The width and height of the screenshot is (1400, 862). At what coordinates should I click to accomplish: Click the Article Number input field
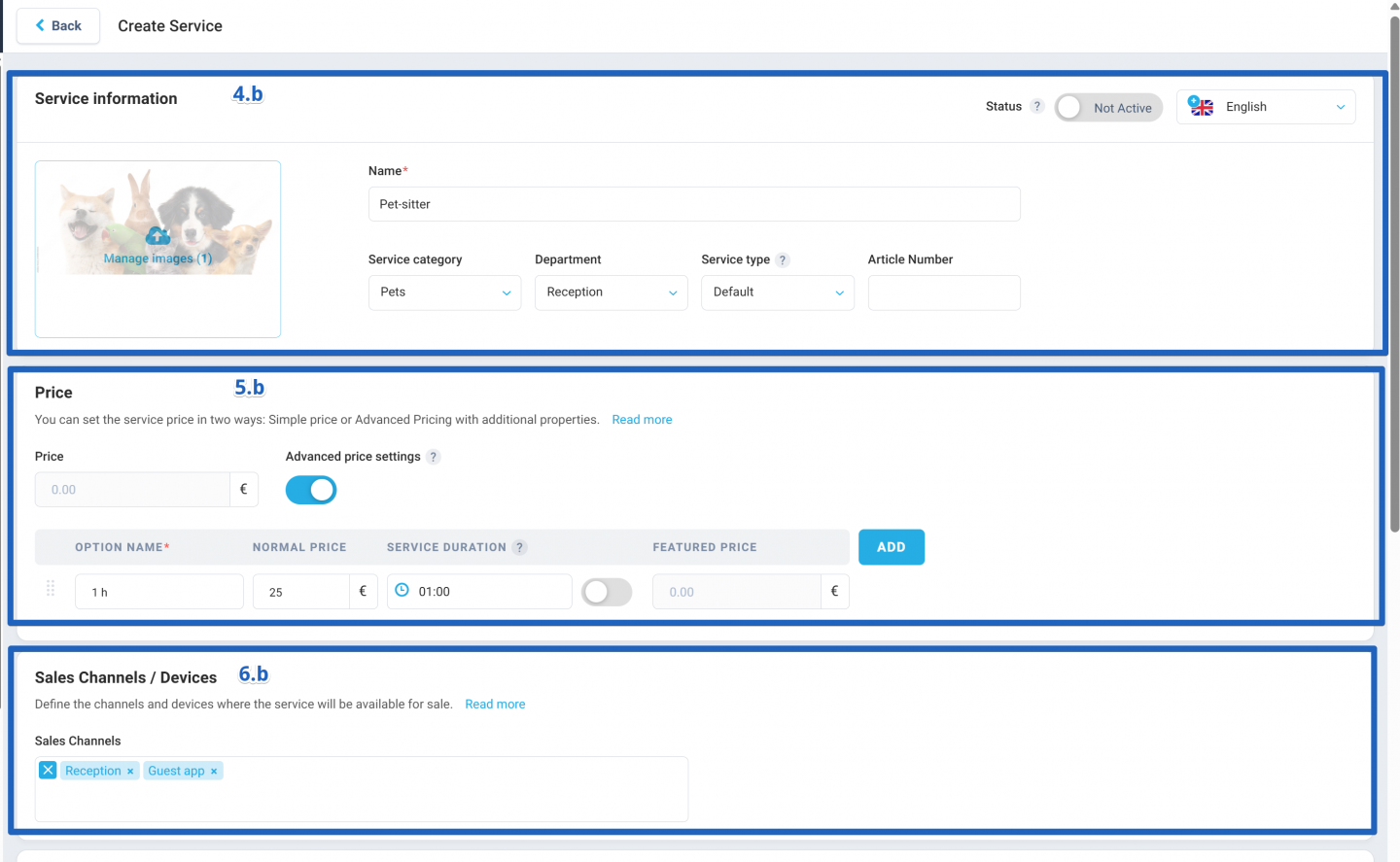(x=944, y=293)
